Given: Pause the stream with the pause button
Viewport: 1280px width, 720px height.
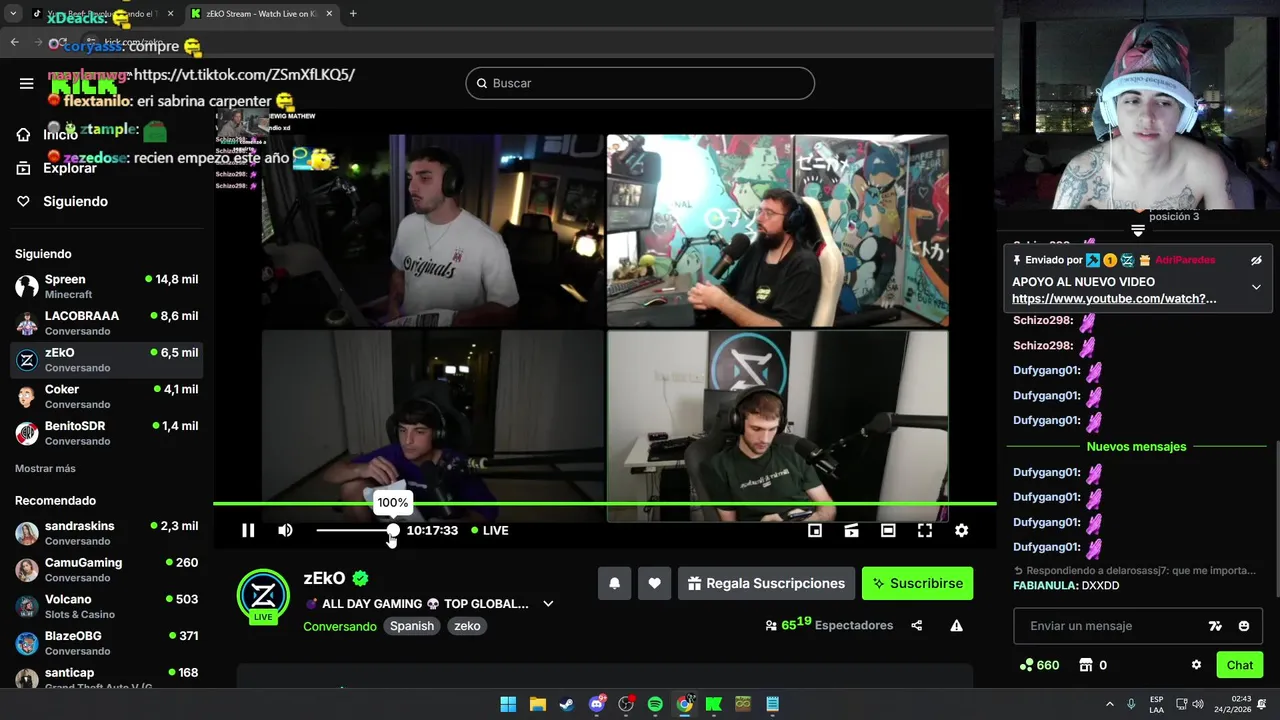Looking at the screenshot, I should (248, 530).
